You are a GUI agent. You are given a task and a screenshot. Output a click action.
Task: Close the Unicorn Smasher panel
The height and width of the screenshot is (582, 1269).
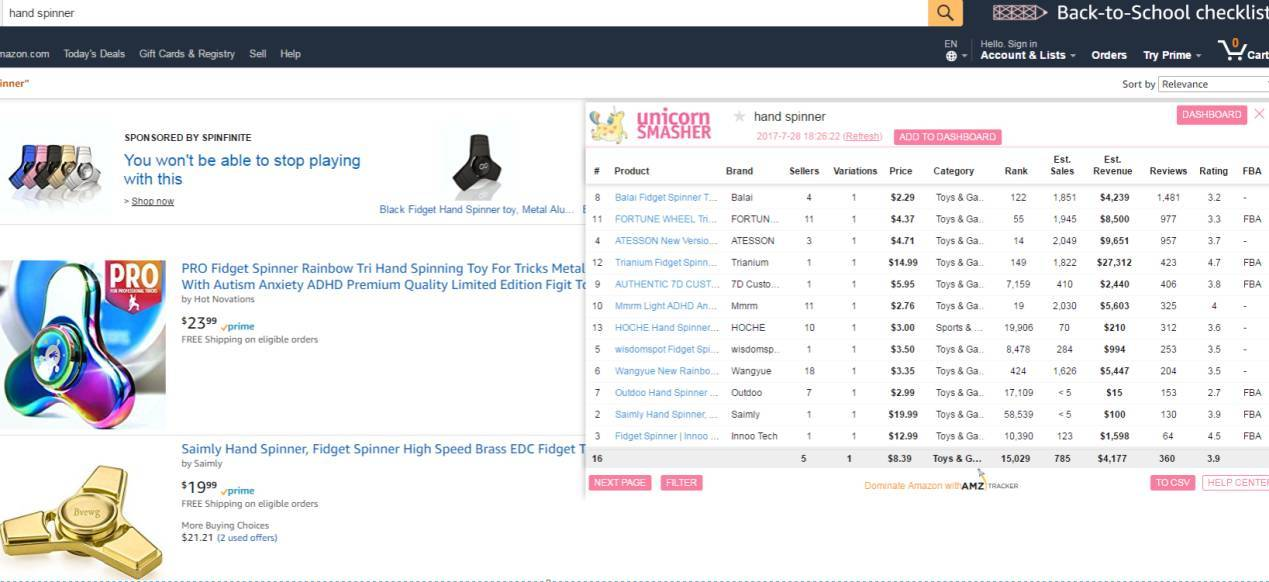tap(1259, 114)
